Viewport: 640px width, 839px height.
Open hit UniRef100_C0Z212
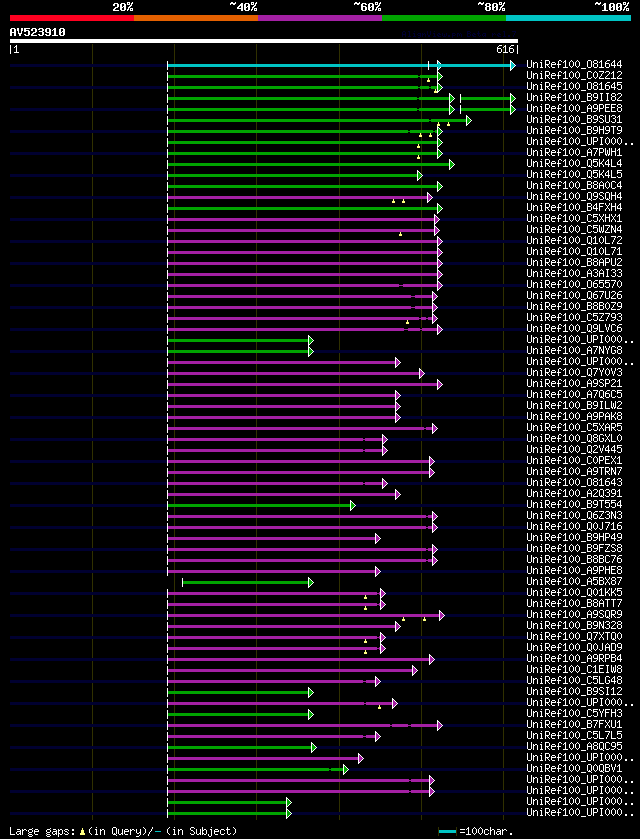click(x=574, y=75)
